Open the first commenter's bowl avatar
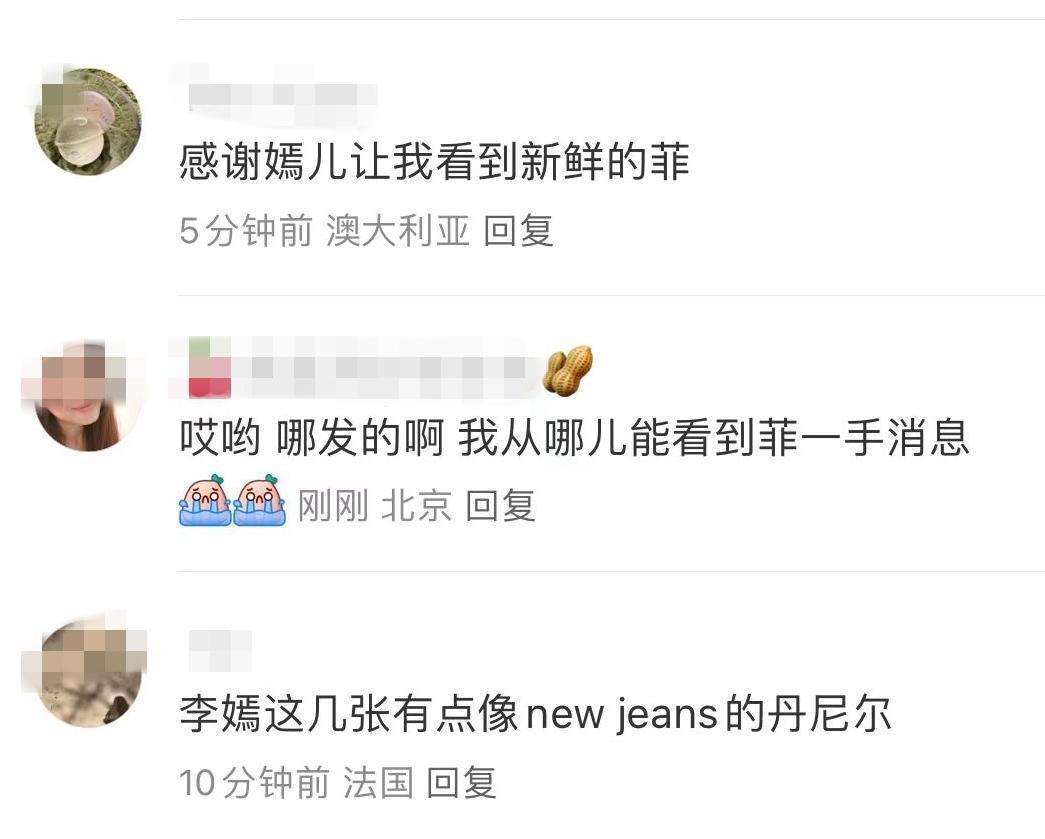The height and width of the screenshot is (839, 1045). [87, 121]
